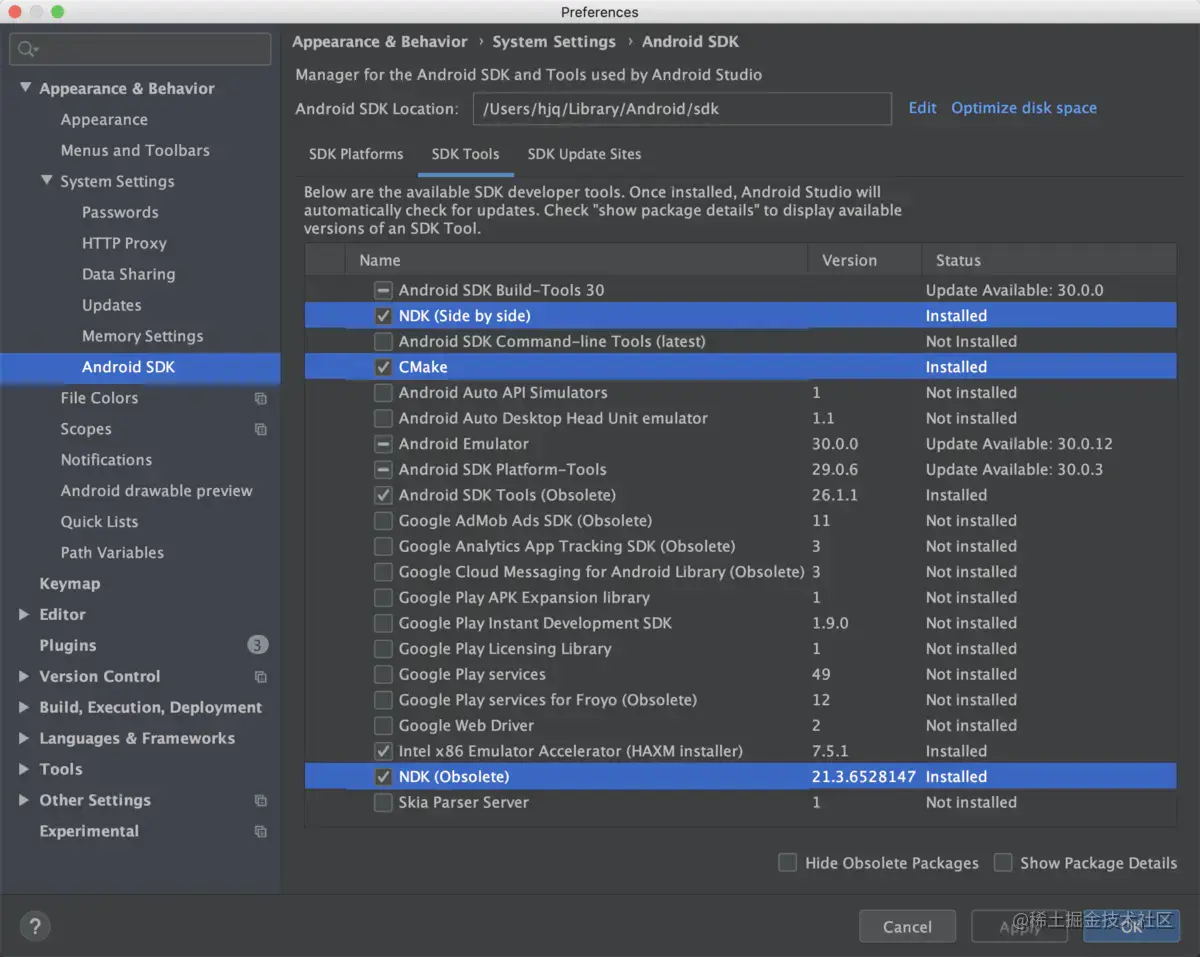Image resolution: width=1200 pixels, height=957 pixels.
Task: Uncheck NDK (Obsolete) checkbox
Action: click(x=383, y=777)
